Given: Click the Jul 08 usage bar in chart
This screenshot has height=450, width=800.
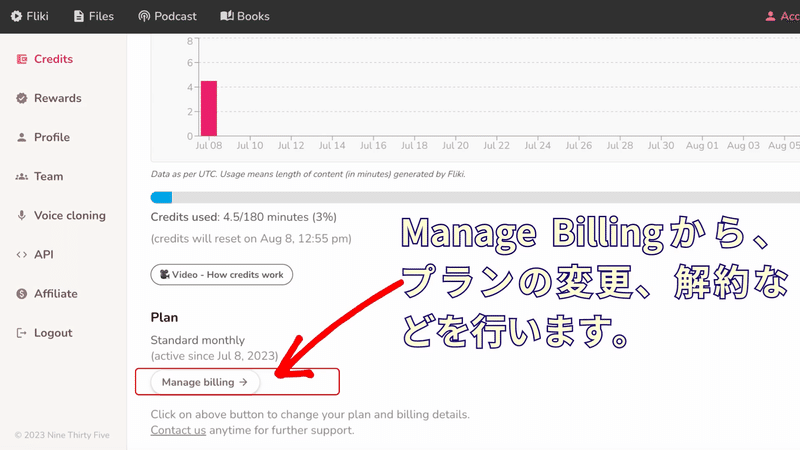Looking at the screenshot, I should pyautogui.click(x=209, y=108).
